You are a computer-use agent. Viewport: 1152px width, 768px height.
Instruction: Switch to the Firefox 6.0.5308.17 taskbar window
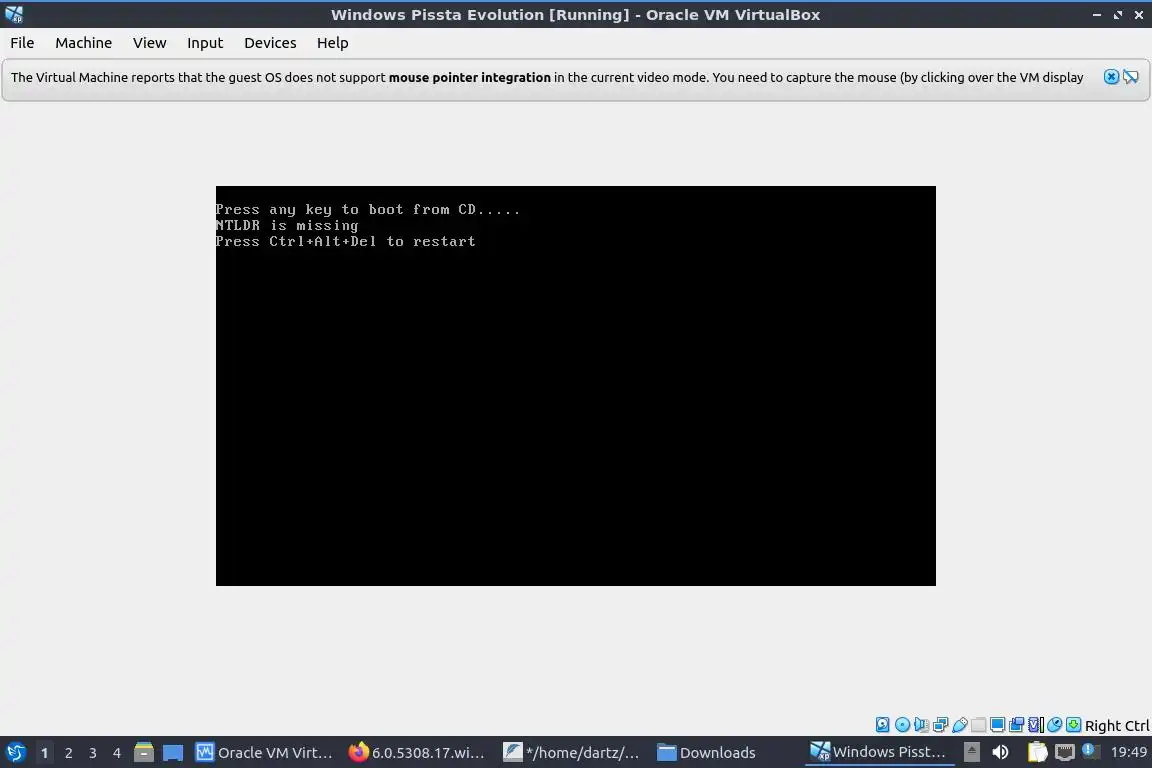[417, 752]
